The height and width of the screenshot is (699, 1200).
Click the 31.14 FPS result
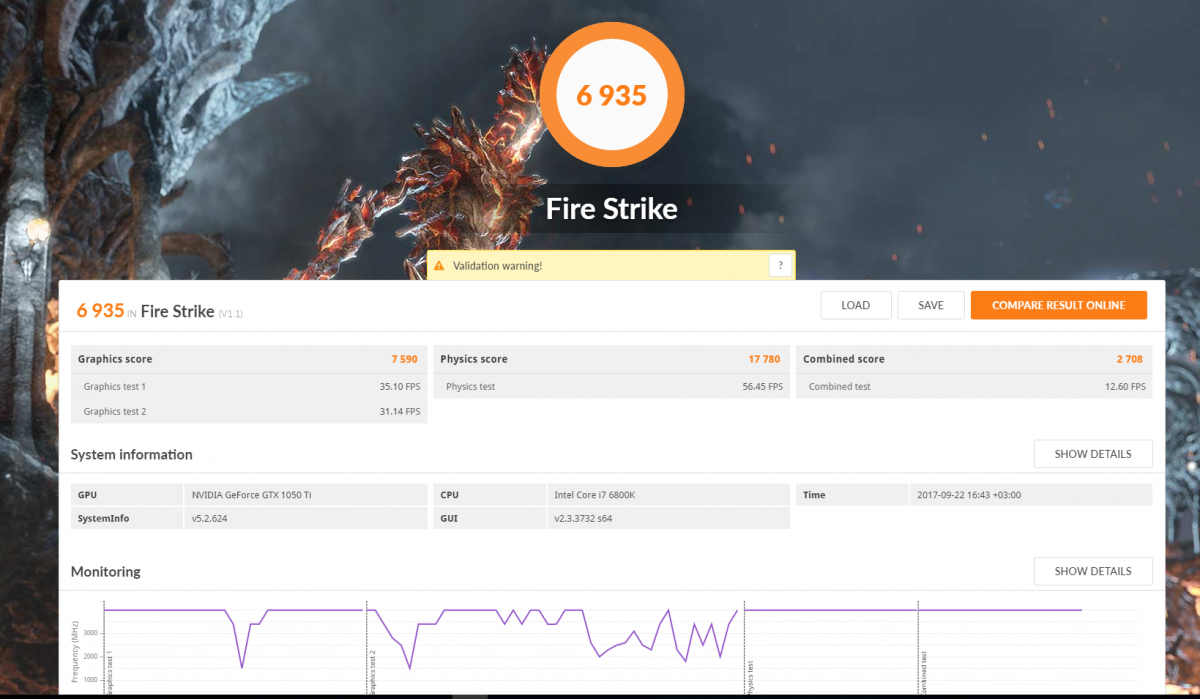pos(400,411)
